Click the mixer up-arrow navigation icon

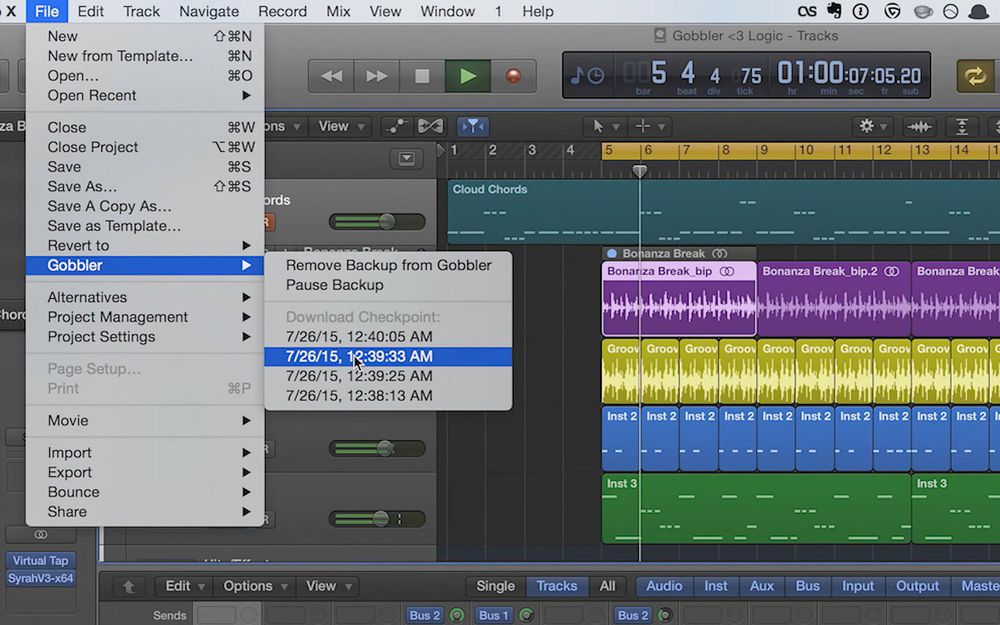(128, 586)
